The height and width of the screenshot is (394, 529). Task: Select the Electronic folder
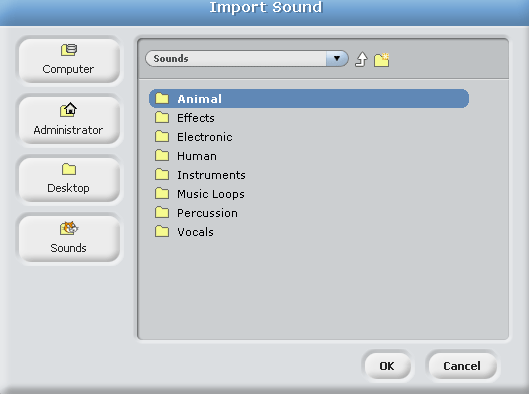pos(309,137)
